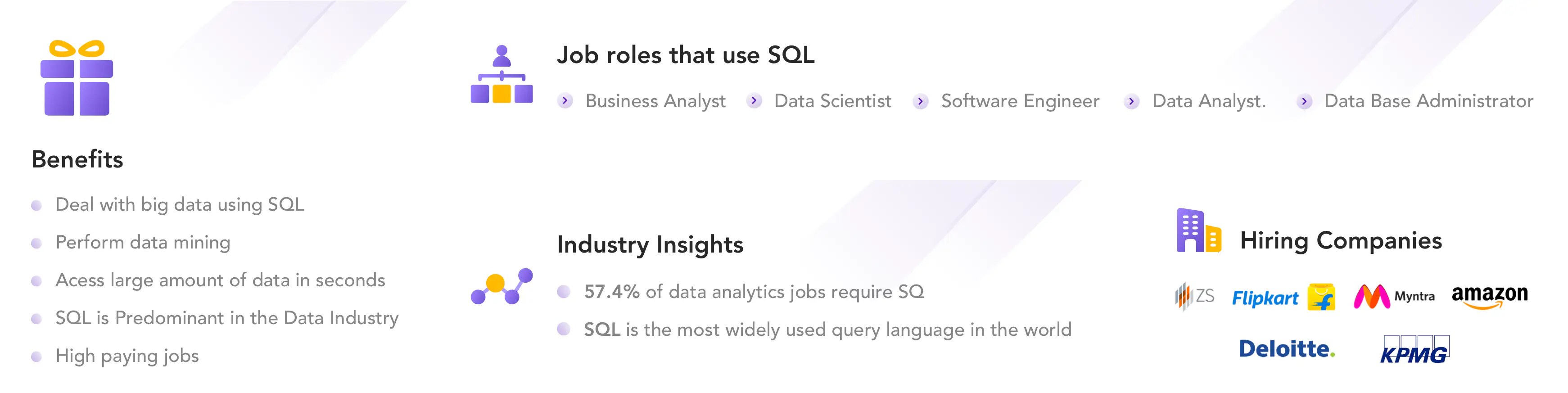Screen dimensions: 1568x393
Task: Click the chevron beside Data Base Administrator
Action: coord(1304,102)
